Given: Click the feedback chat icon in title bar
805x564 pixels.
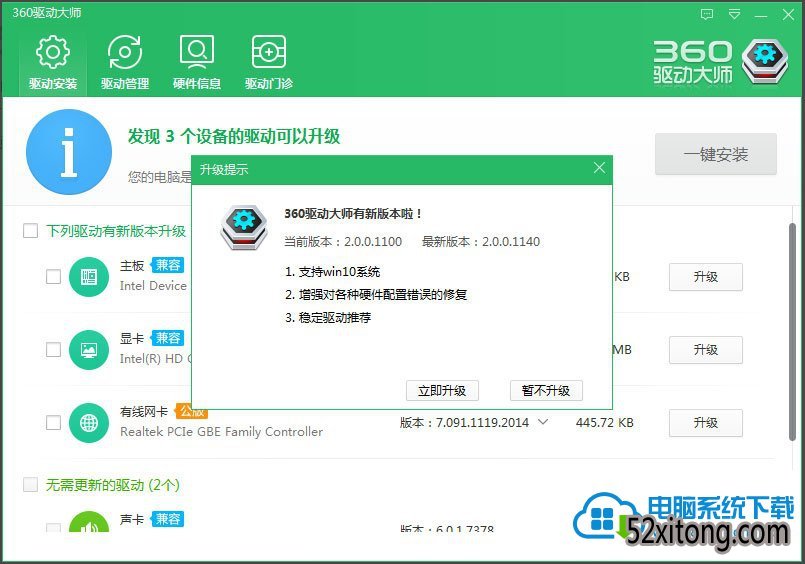Looking at the screenshot, I should tap(707, 14).
